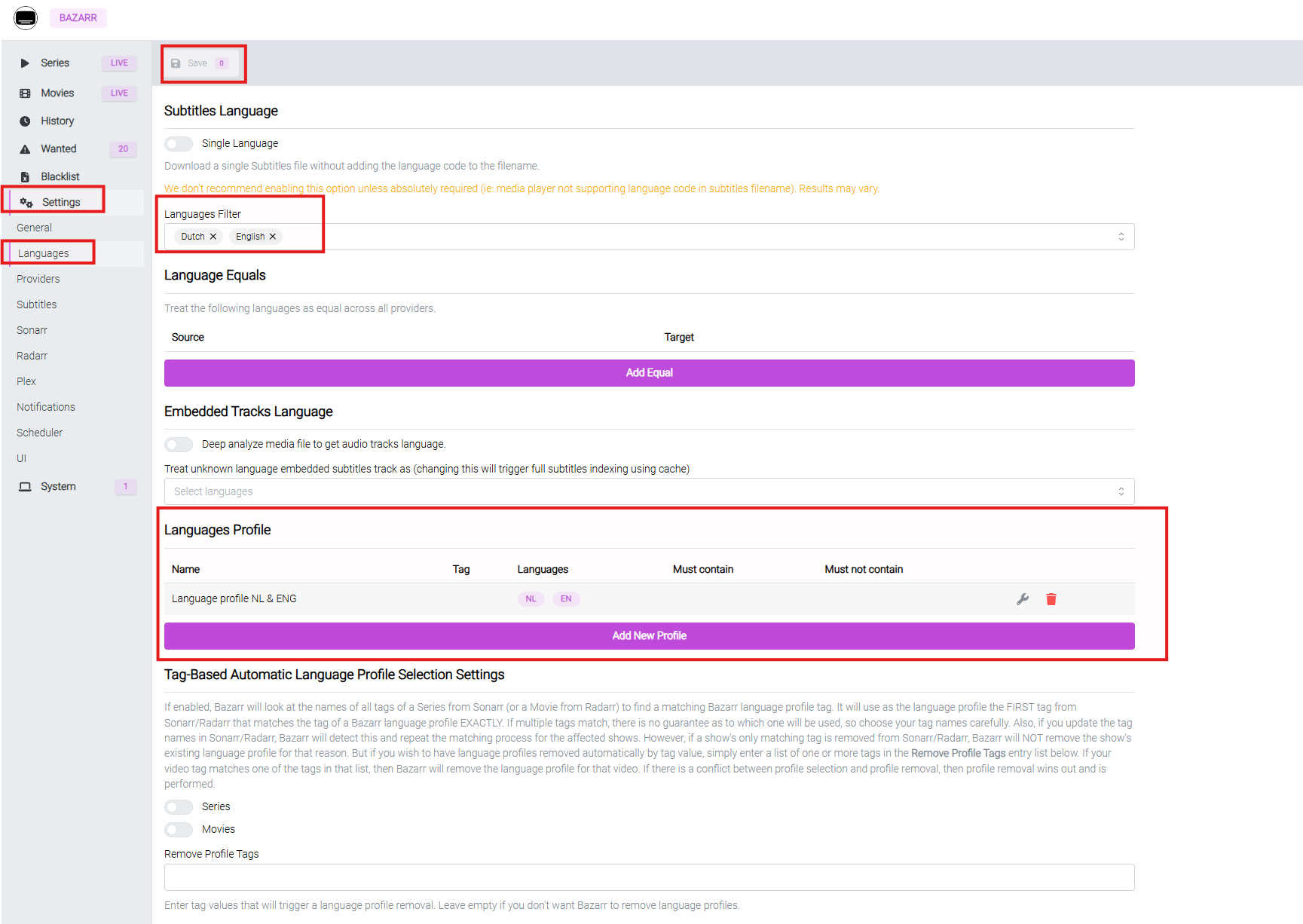Open the Providers settings page
The image size is (1303, 924).
(38, 279)
